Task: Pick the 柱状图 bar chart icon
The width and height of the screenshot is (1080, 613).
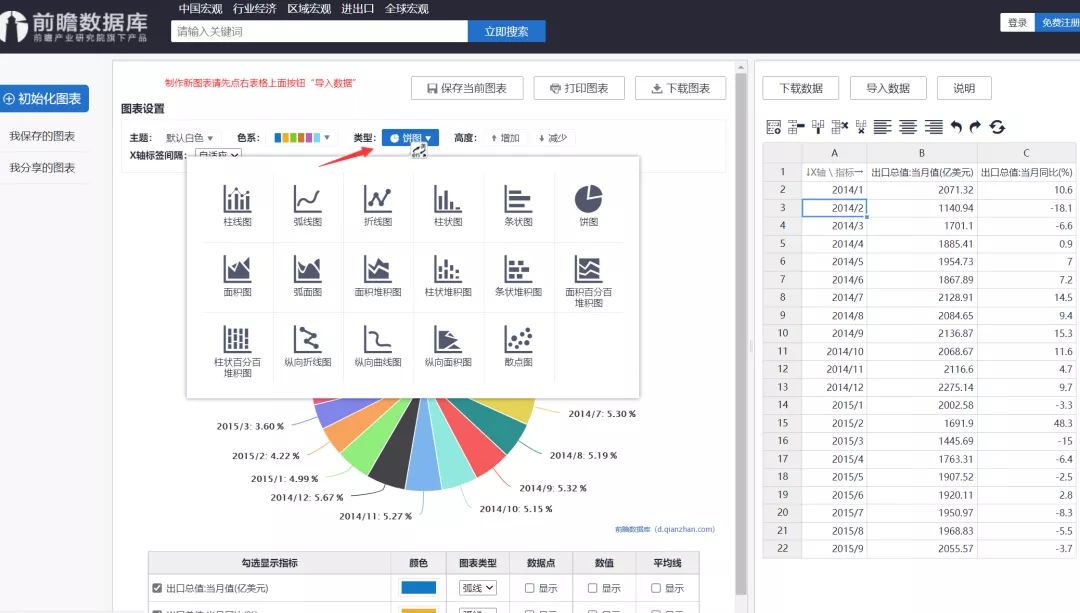Action: (x=448, y=205)
